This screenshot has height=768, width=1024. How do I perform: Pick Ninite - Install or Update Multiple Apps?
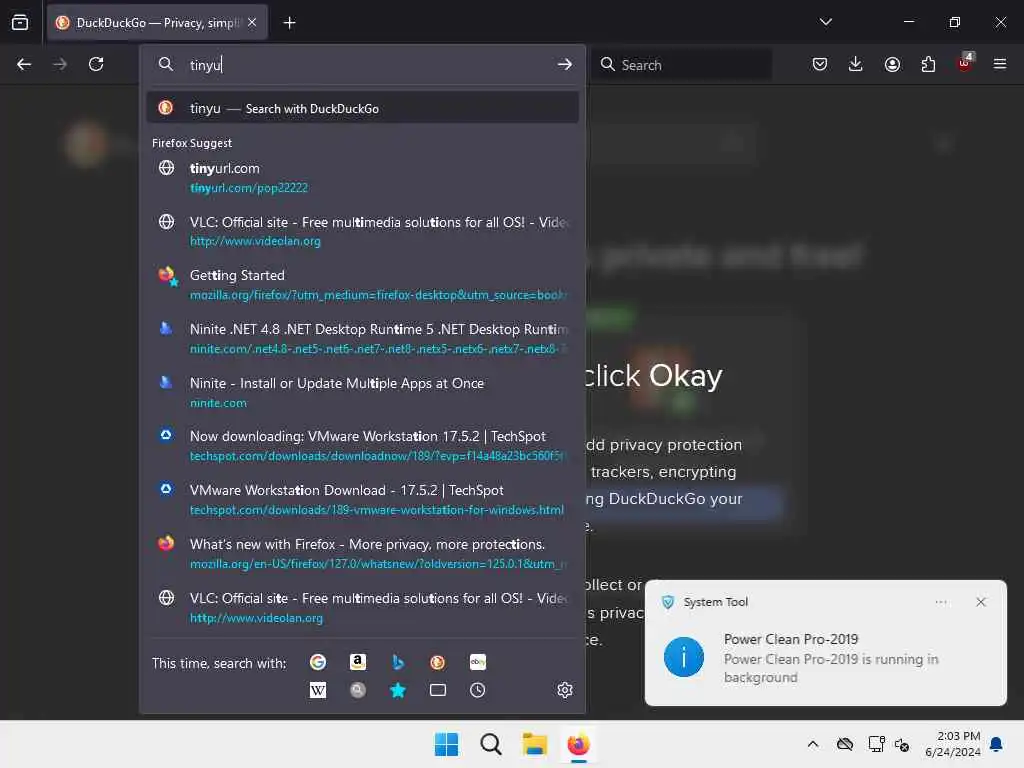point(363,392)
